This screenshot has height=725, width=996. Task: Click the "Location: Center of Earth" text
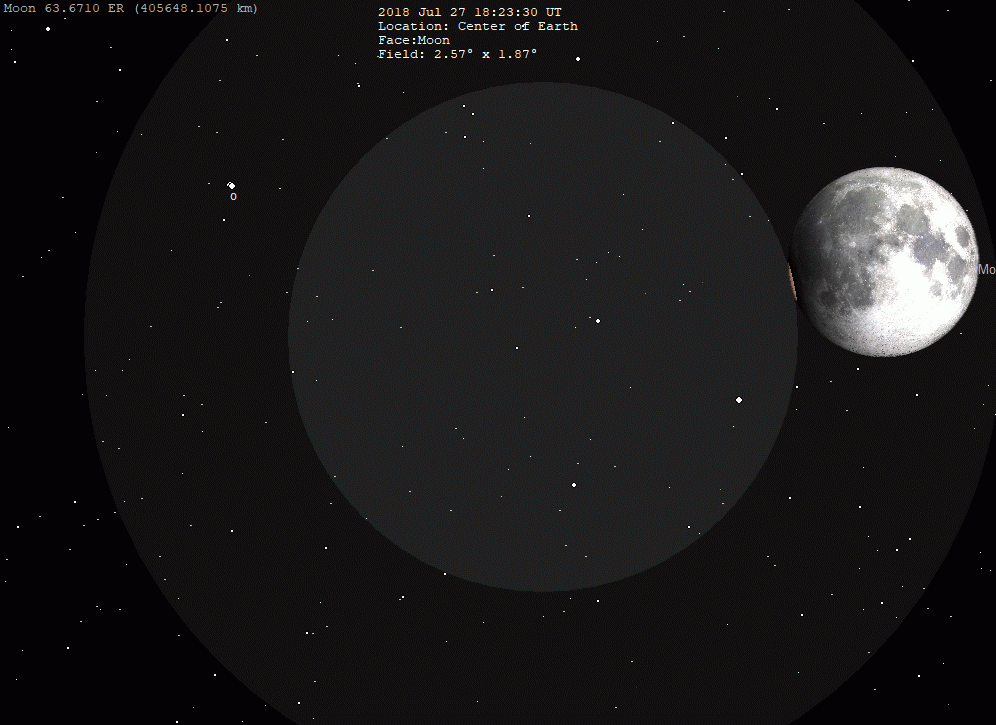tap(477, 25)
